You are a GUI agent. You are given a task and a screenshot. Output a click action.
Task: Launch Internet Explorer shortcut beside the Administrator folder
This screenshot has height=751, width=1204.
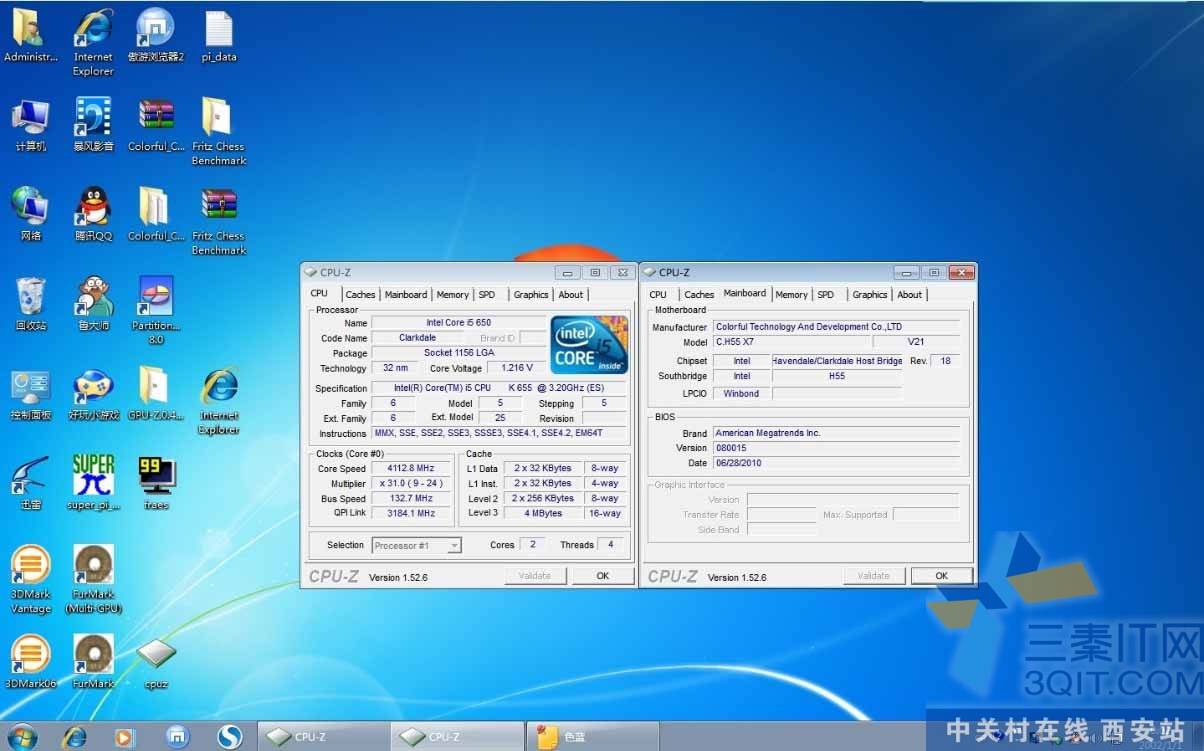coord(93,42)
